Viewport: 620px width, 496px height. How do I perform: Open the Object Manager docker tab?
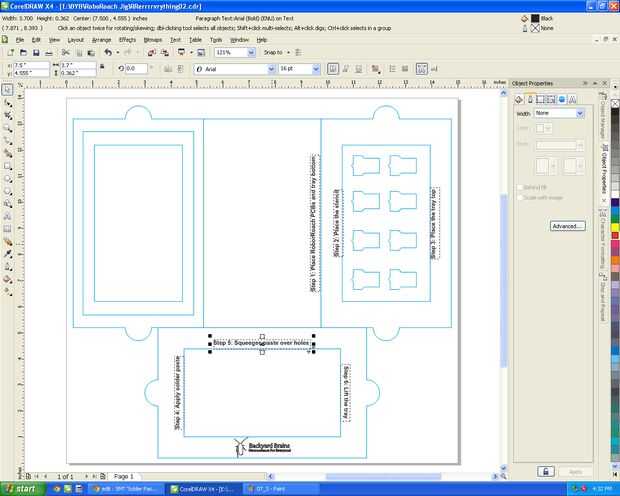tap(603, 115)
